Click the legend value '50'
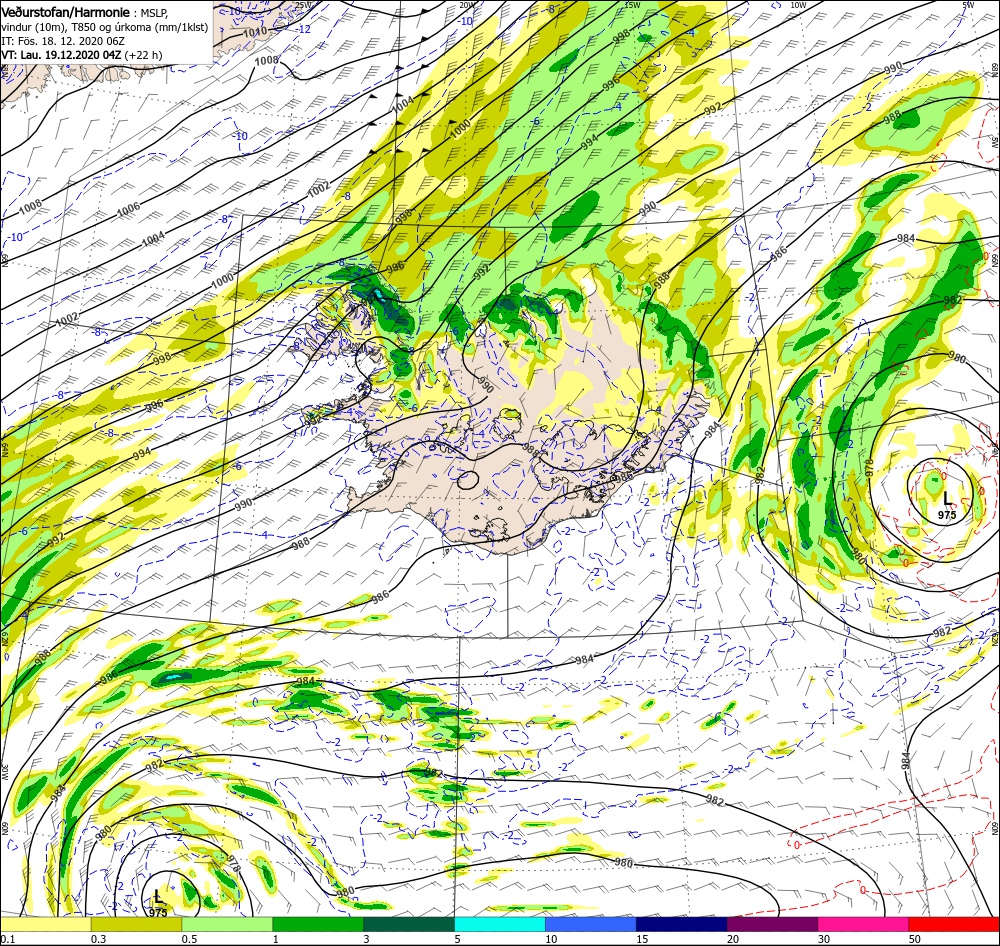The height and width of the screenshot is (946, 1000). coord(915,939)
